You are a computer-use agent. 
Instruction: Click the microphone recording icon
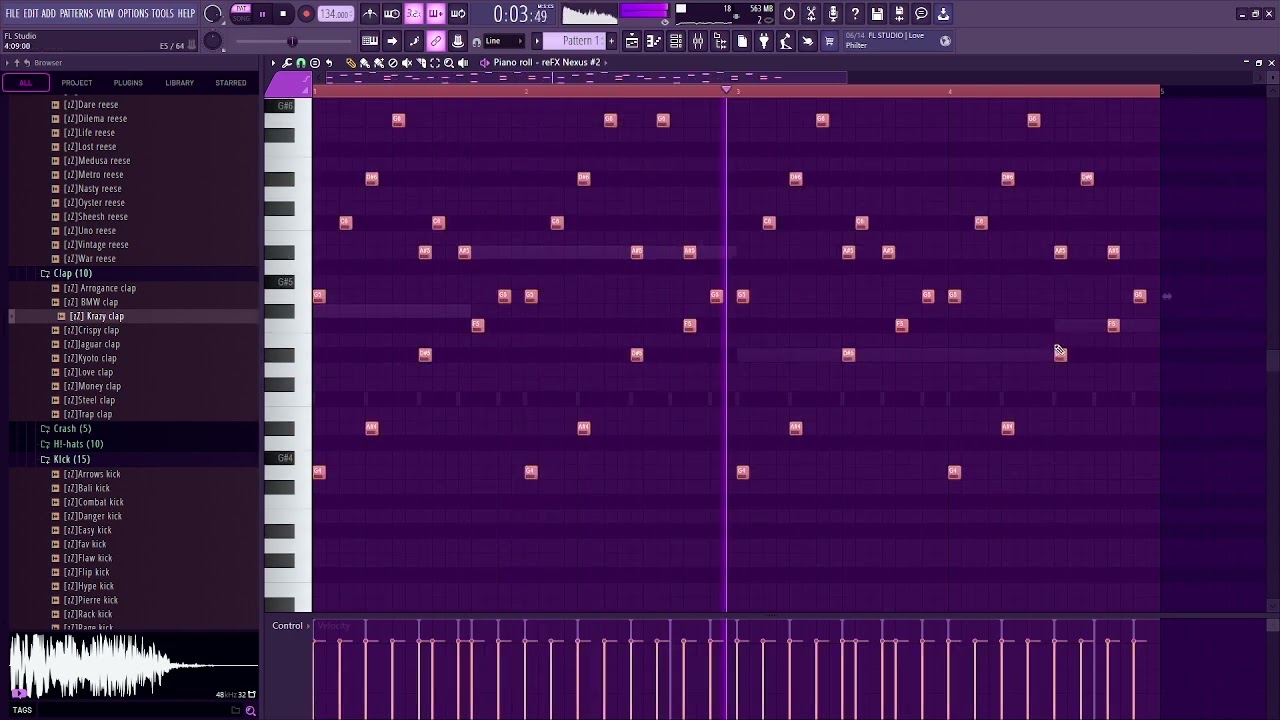[833, 14]
